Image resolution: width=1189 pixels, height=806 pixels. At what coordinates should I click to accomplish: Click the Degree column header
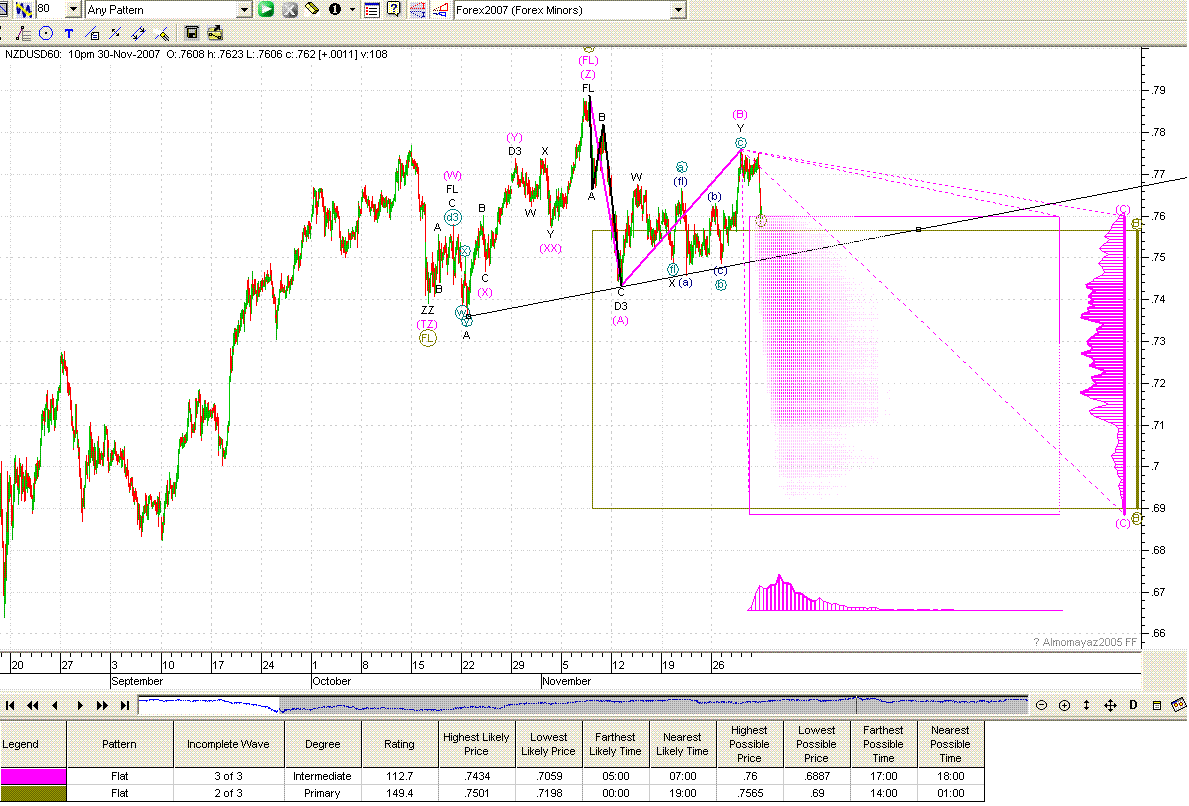pyautogui.click(x=322, y=744)
